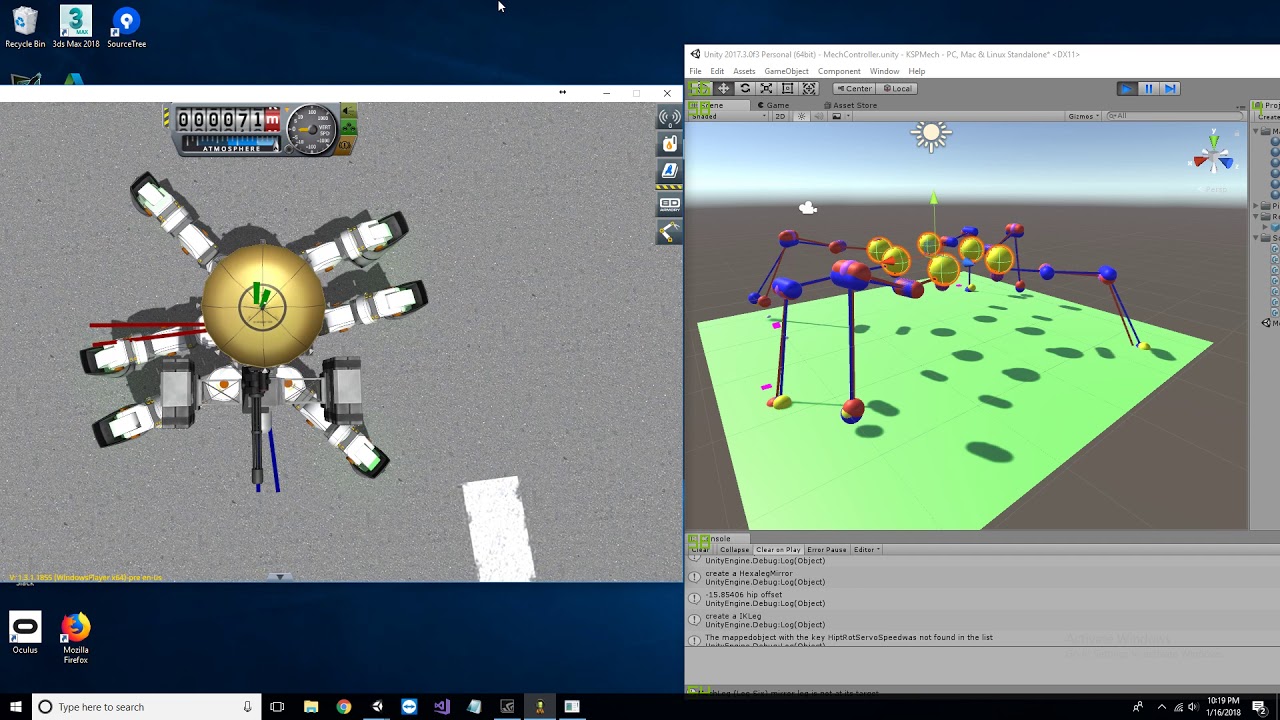Toggle scene audio speaker icon
1280x720 pixels.
[819, 116]
